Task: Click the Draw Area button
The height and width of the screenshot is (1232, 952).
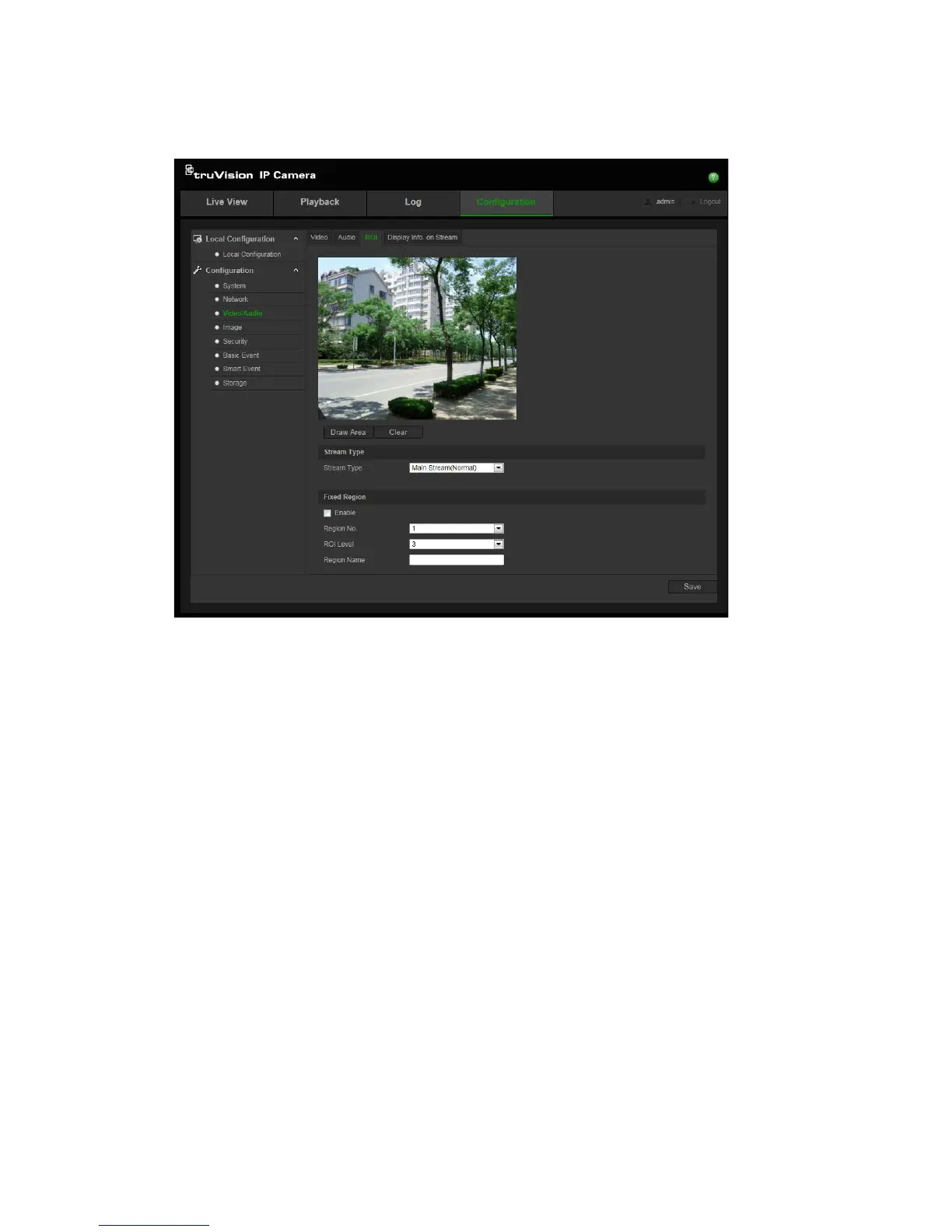Action: 348,432
